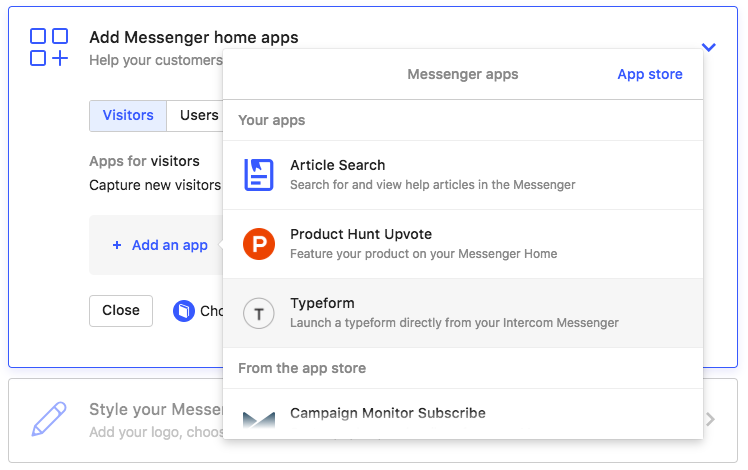Screen dimensions: 748x470
Task: Click the pencil icon for Style your Messenger
Action: click(x=49, y=419)
